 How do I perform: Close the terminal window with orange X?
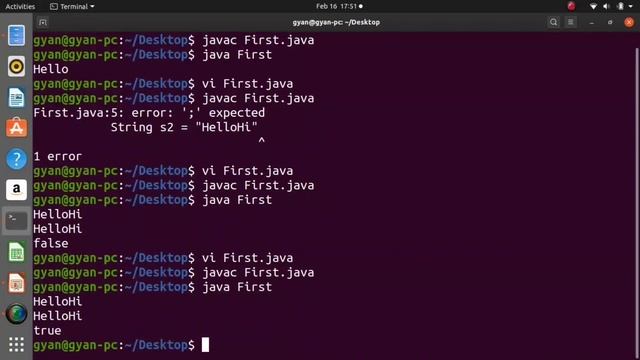629,22
